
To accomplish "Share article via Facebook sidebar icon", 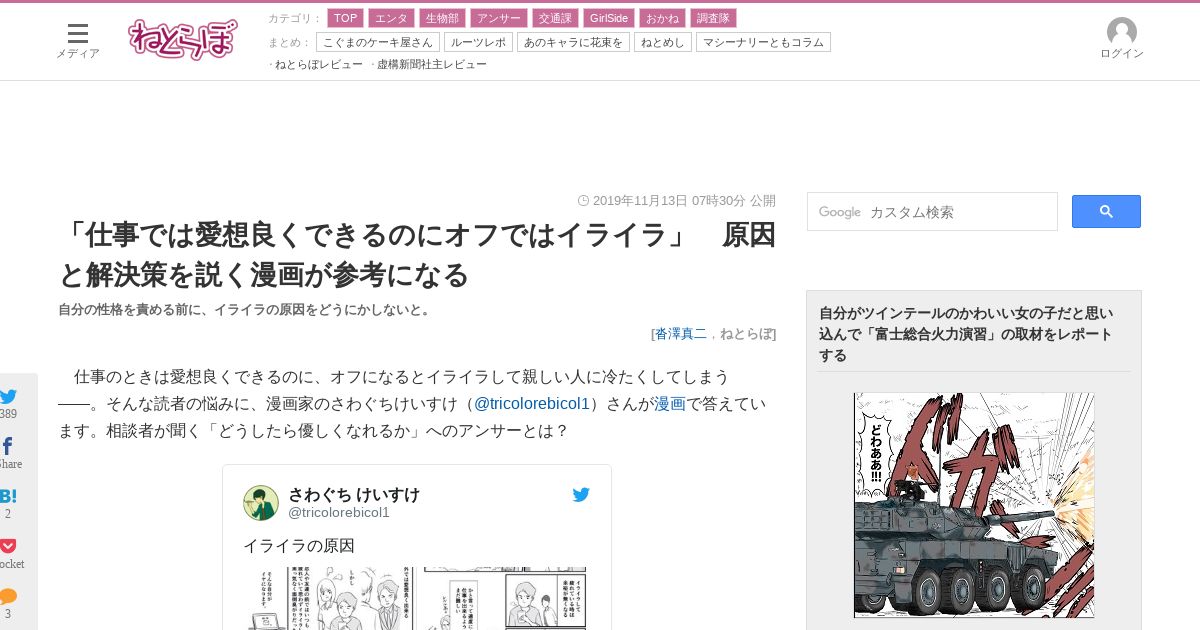I will point(8,446).
